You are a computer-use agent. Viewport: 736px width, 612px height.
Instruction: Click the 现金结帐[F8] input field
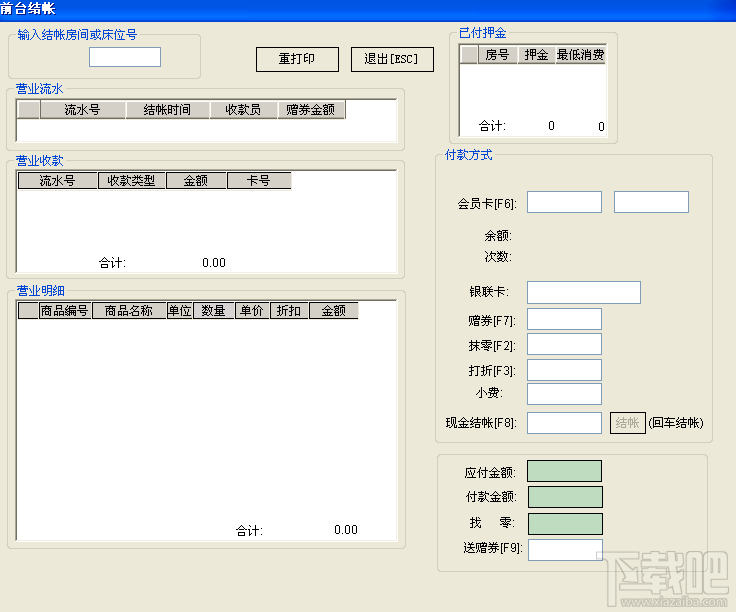point(564,423)
